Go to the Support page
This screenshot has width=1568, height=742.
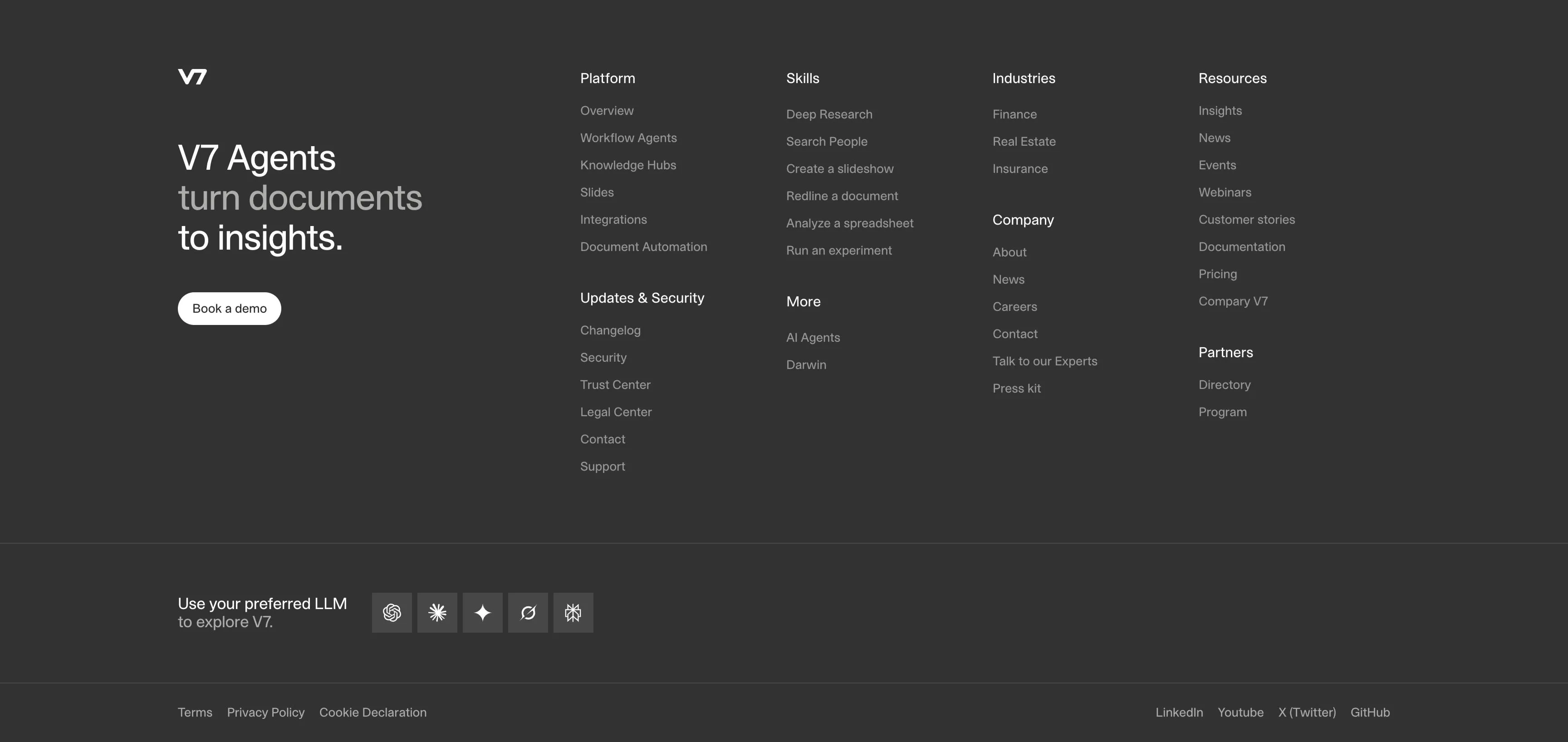click(603, 466)
